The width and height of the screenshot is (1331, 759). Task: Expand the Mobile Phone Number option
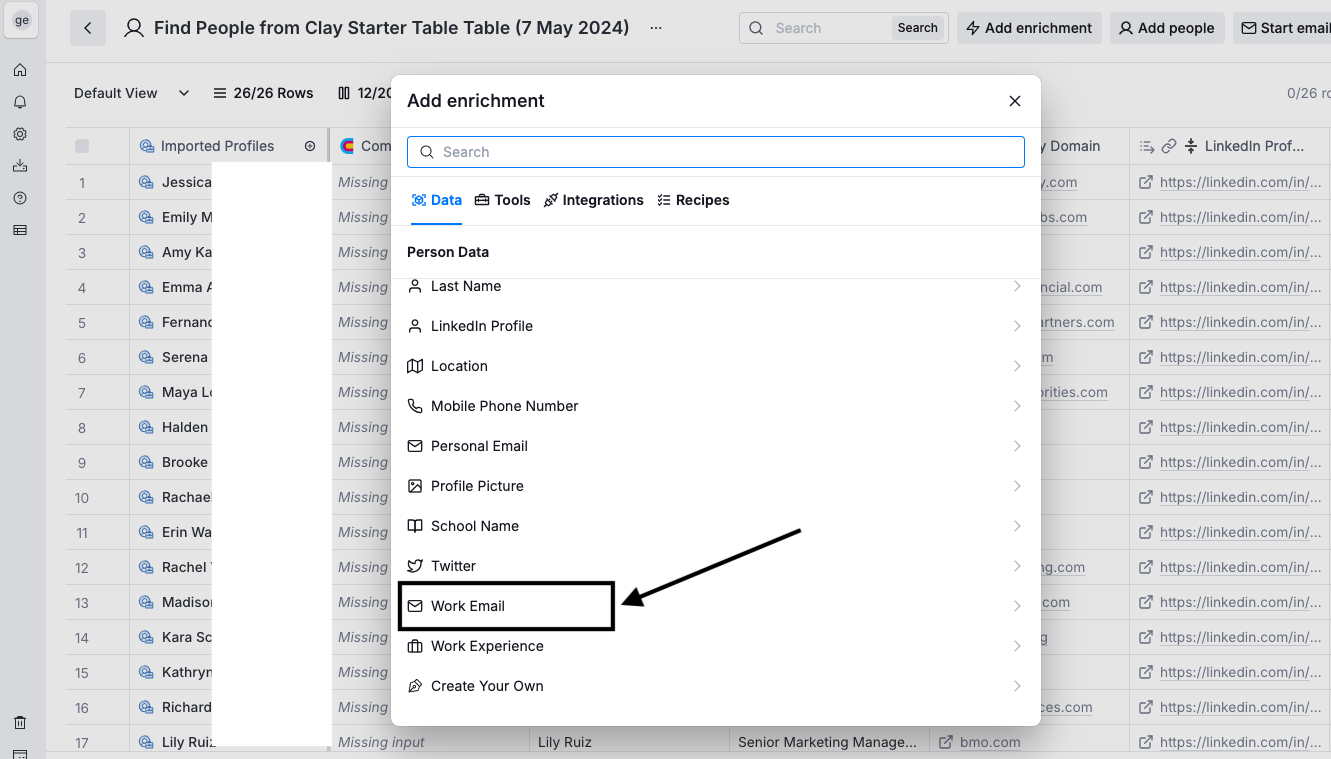click(714, 406)
